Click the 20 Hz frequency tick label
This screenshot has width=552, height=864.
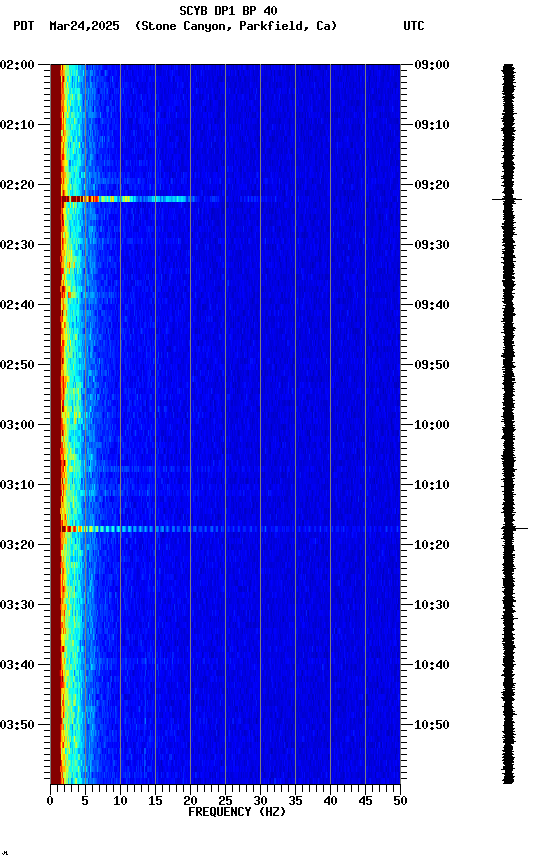(x=190, y=801)
